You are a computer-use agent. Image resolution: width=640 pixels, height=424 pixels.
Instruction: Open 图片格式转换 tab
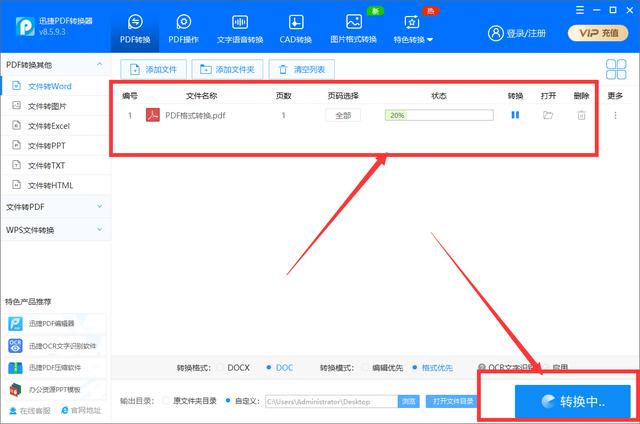coord(353,29)
